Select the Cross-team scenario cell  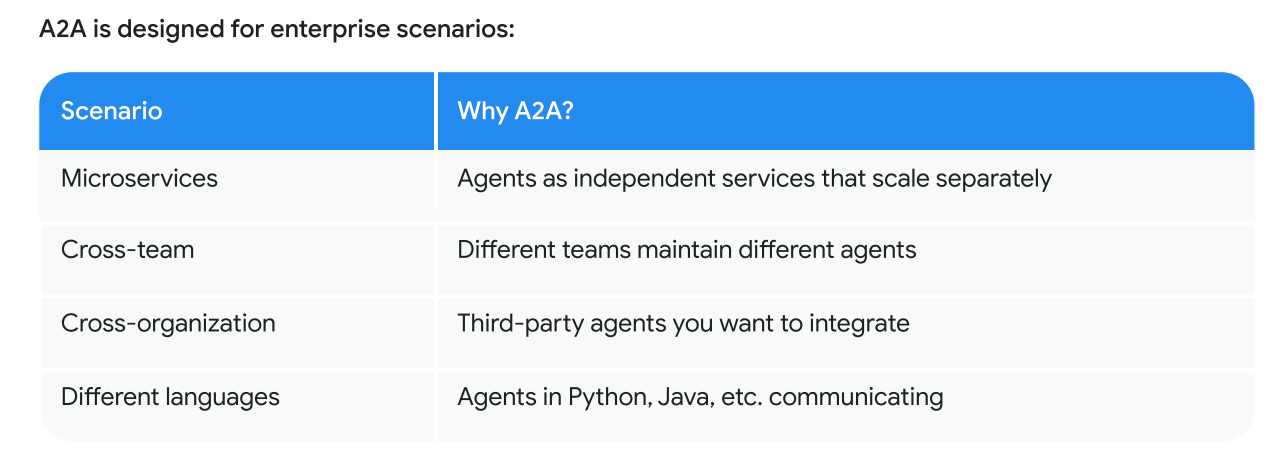coord(127,249)
